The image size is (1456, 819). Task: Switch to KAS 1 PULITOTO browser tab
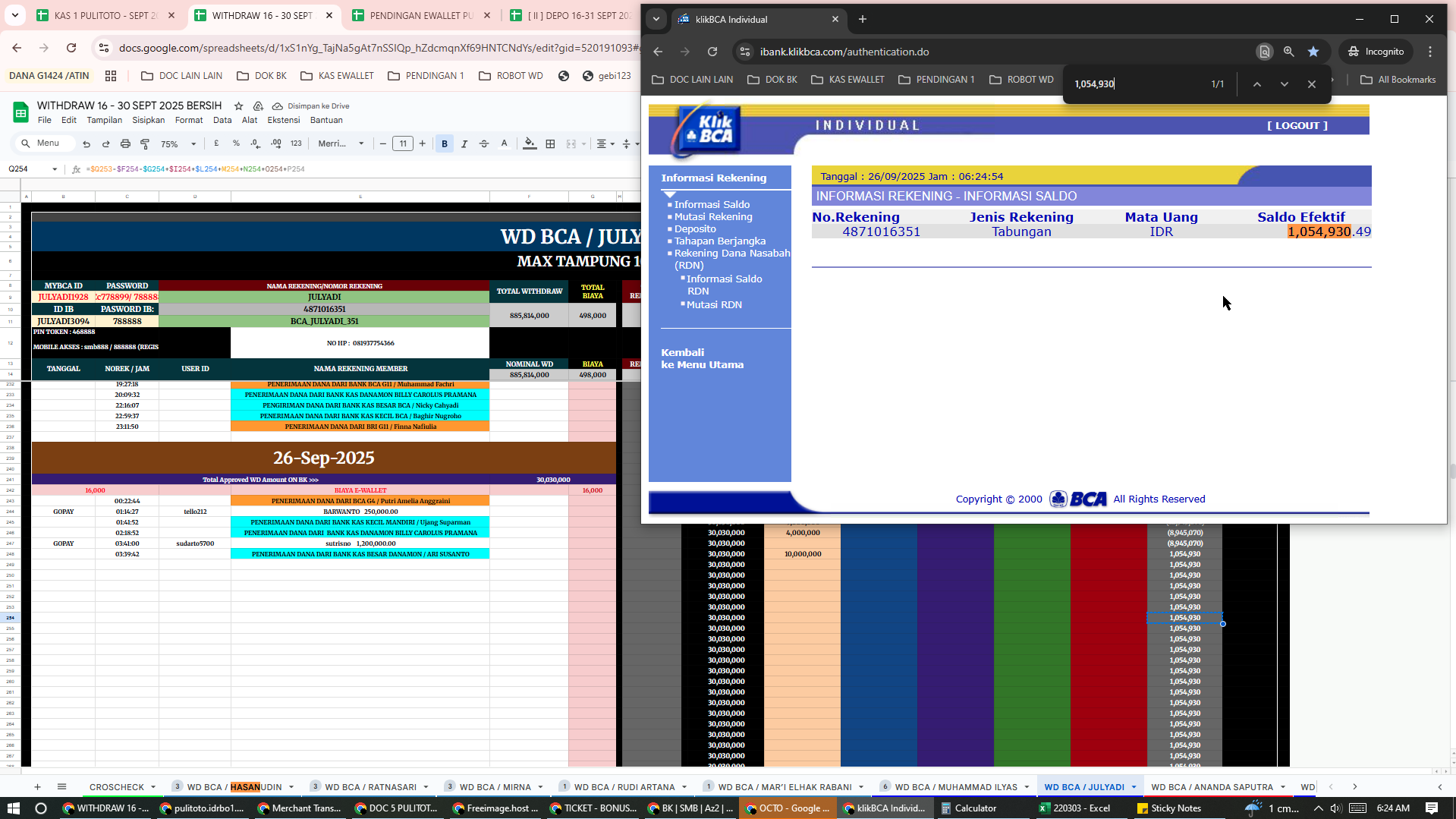(x=105, y=15)
